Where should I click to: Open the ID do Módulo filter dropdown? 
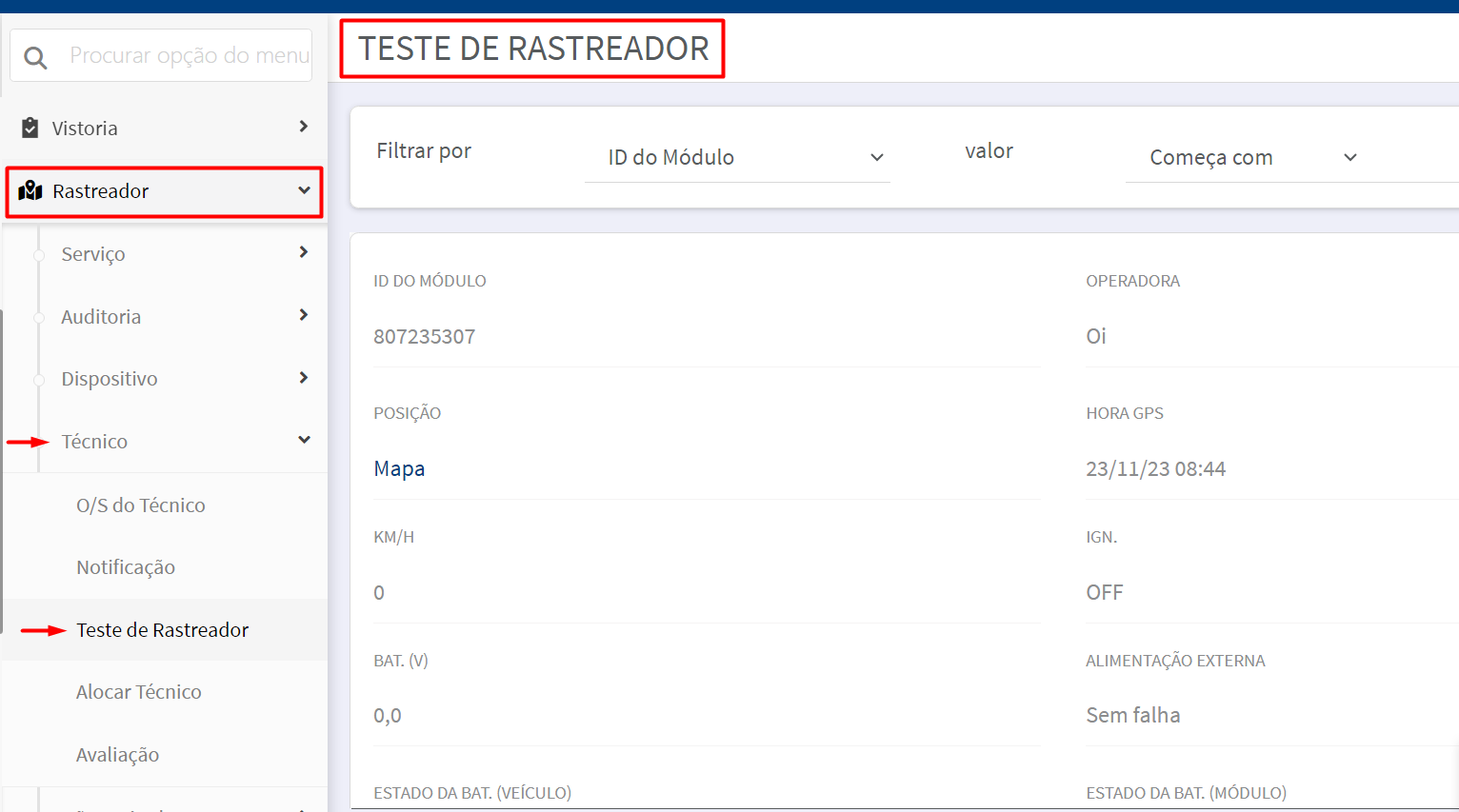point(737,157)
